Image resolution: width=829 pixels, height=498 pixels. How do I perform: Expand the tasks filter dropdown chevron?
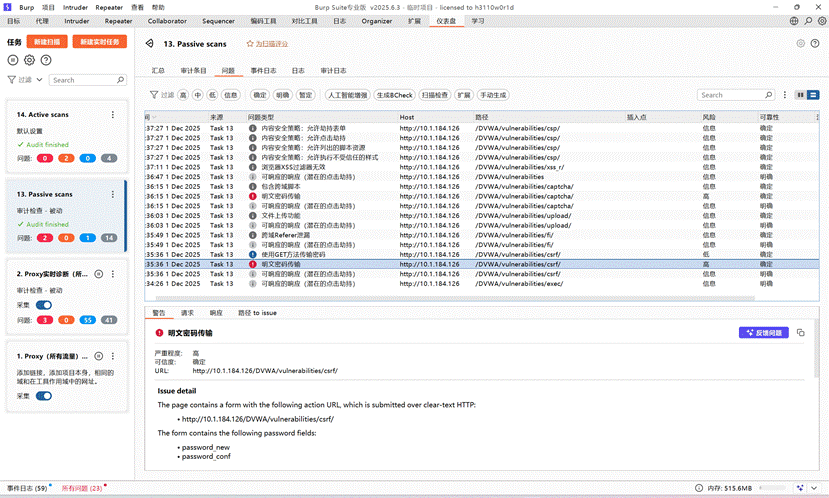coord(39,80)
